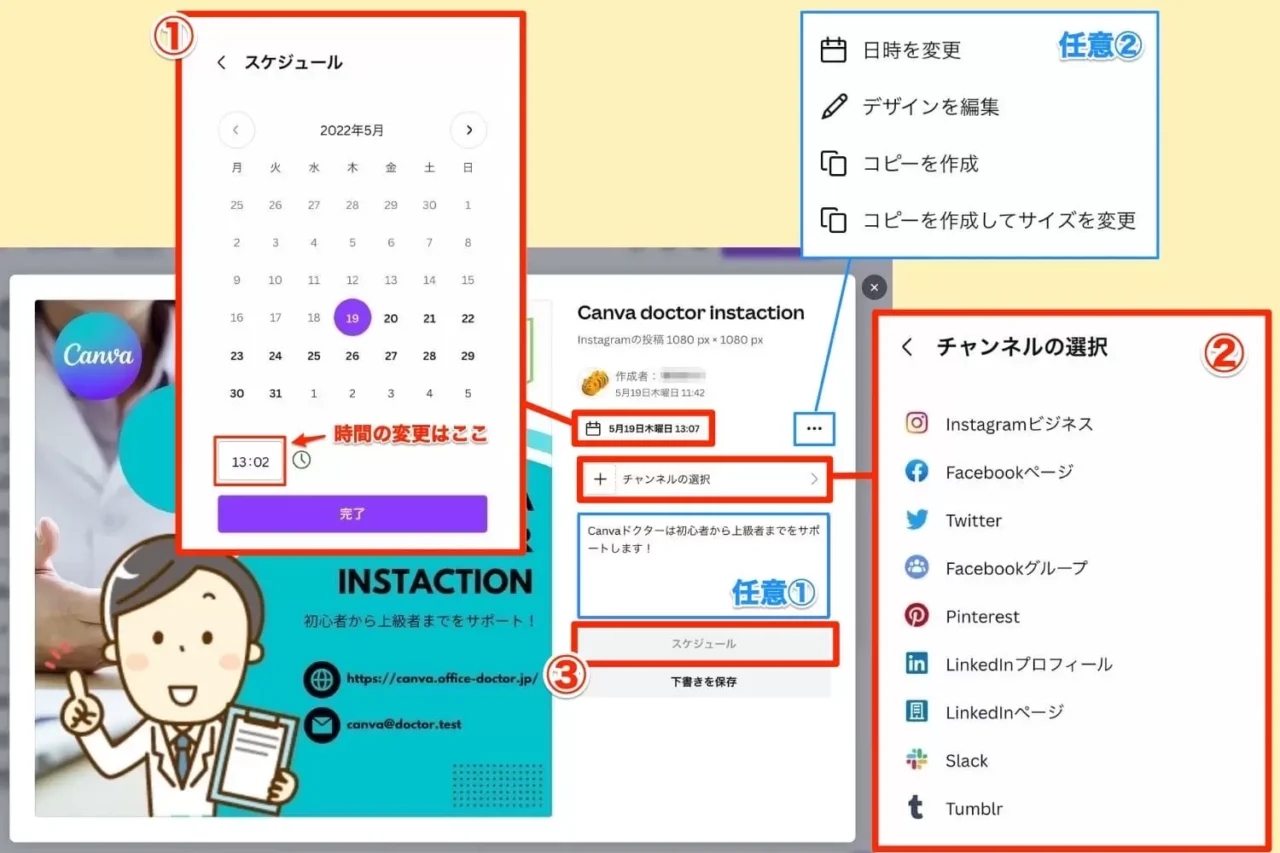Set the schedule time in 13:02 field
This screenshot has width=1280, height=853.
(x=250, y=462)
